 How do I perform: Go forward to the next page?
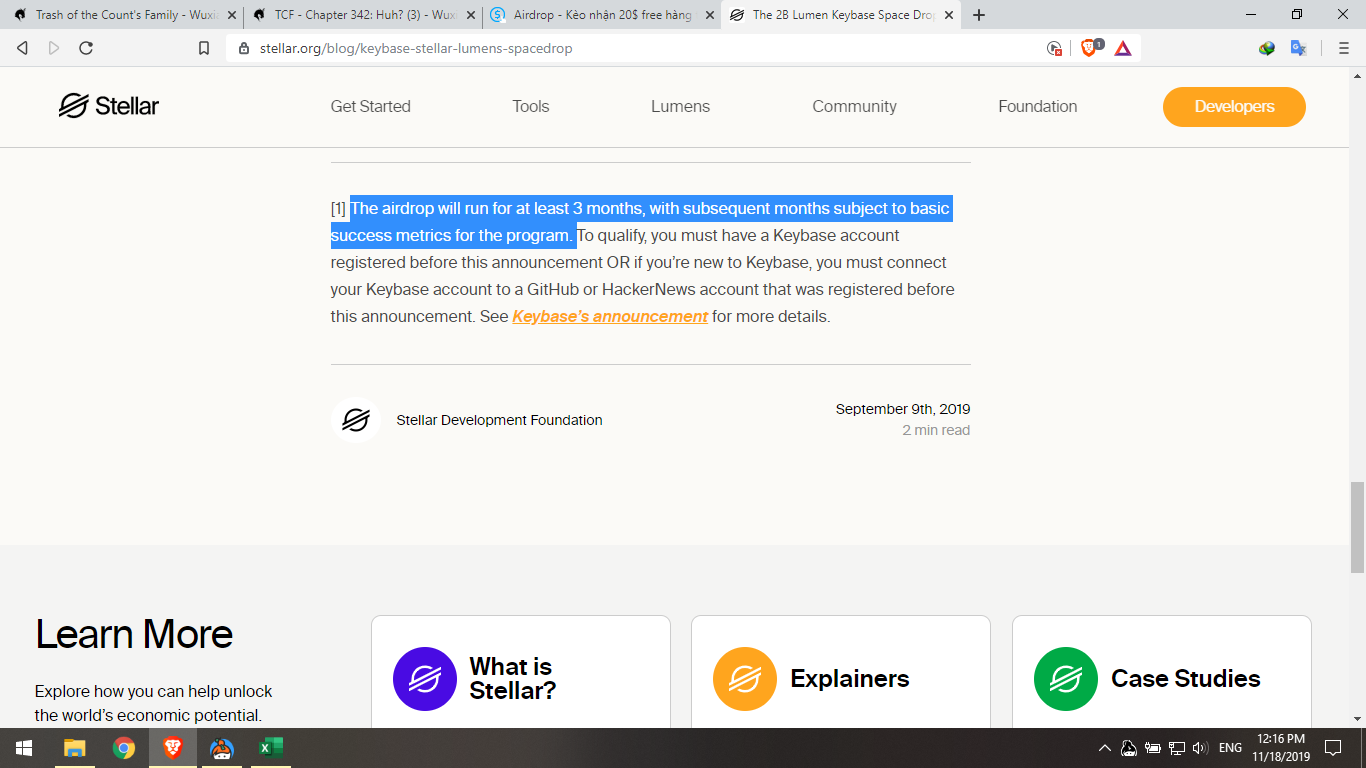(x=54, y=48)
